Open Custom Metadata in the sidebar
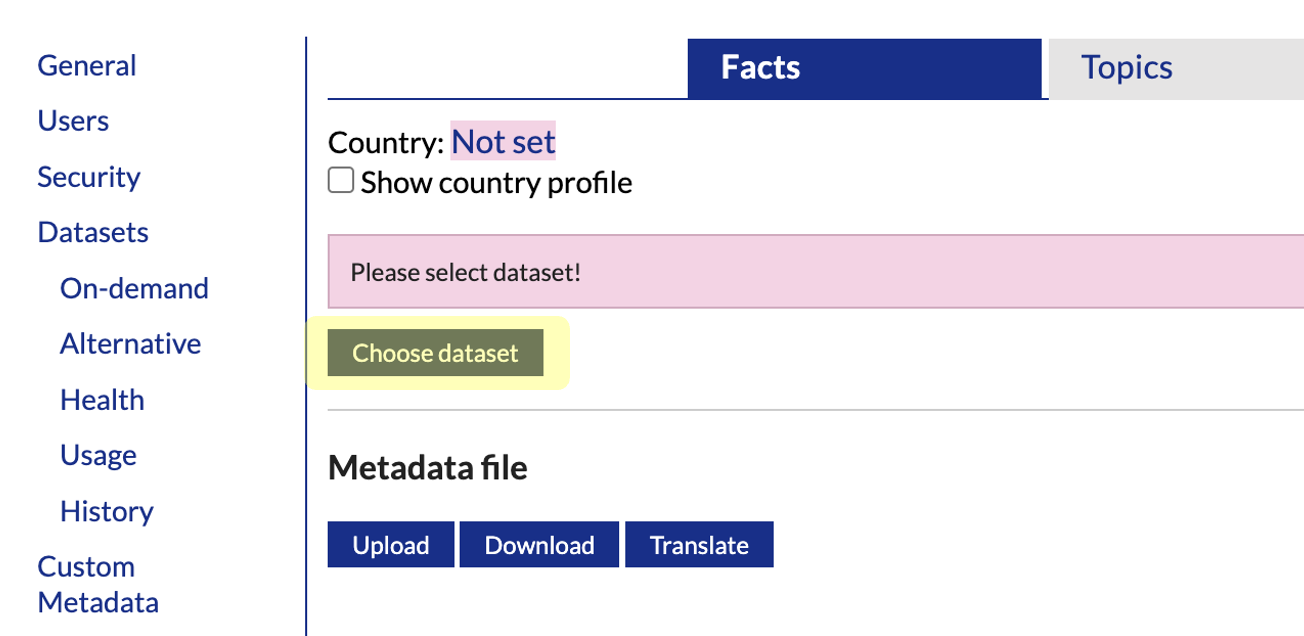1304x636 pixels. pos(98,584)
